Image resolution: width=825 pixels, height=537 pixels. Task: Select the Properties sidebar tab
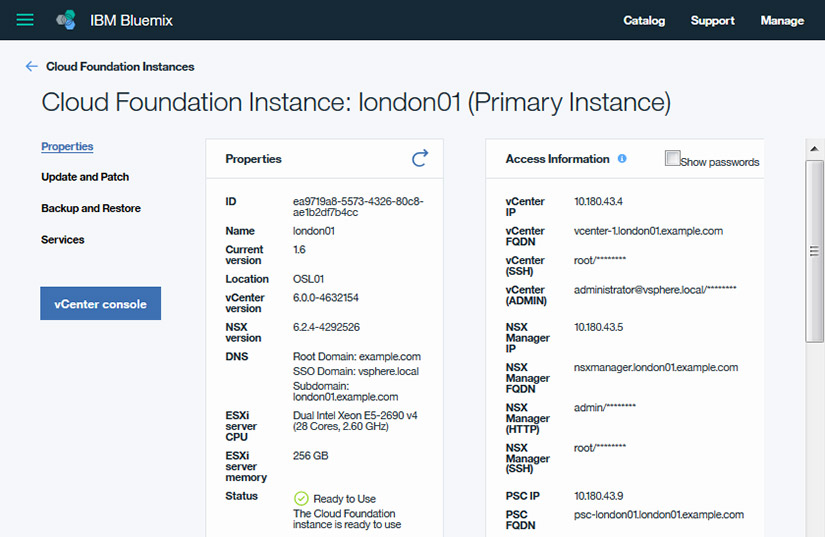tap(67, 146)
